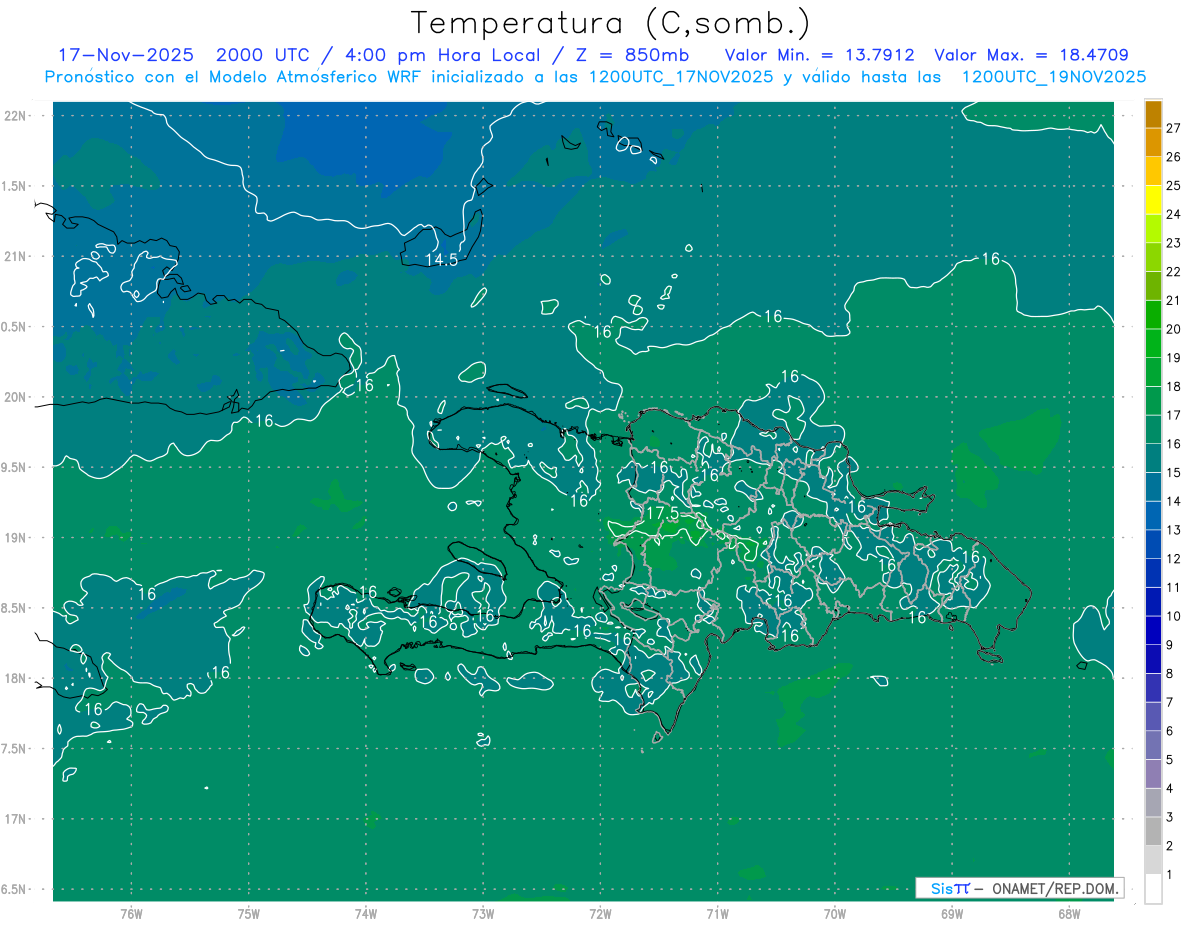
Task: Click the 68W longitude axis label
Action: click(x=1068, y=914)
